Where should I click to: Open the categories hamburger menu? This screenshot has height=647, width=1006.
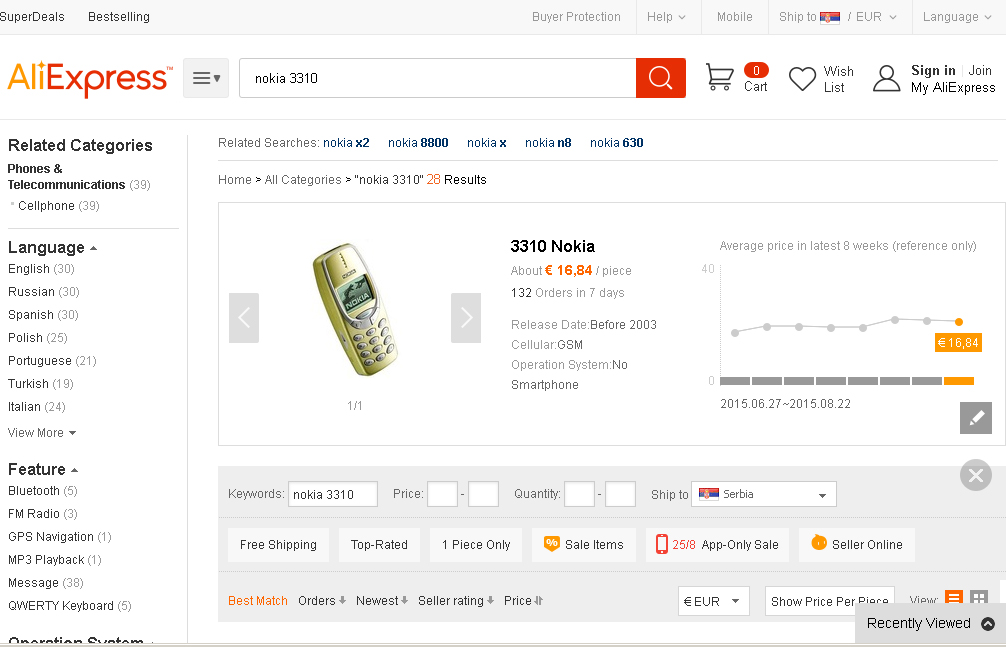pos(206,78)
